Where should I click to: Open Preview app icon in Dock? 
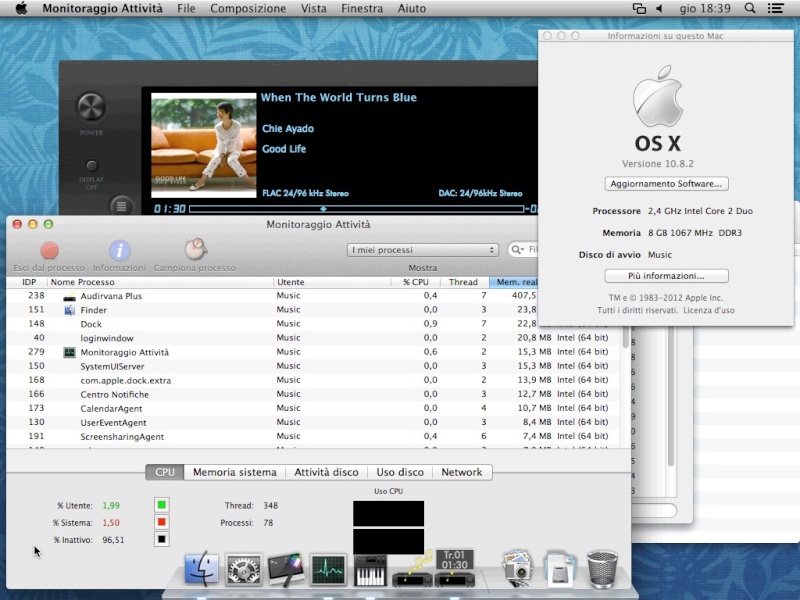coord(519,568)
